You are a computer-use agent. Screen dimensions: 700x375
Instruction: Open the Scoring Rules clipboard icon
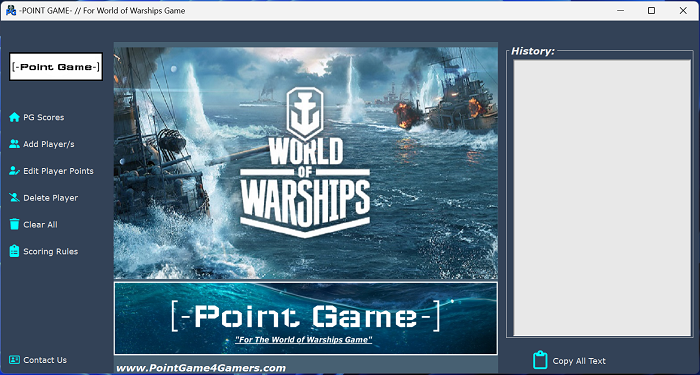(x=14, y=251)
